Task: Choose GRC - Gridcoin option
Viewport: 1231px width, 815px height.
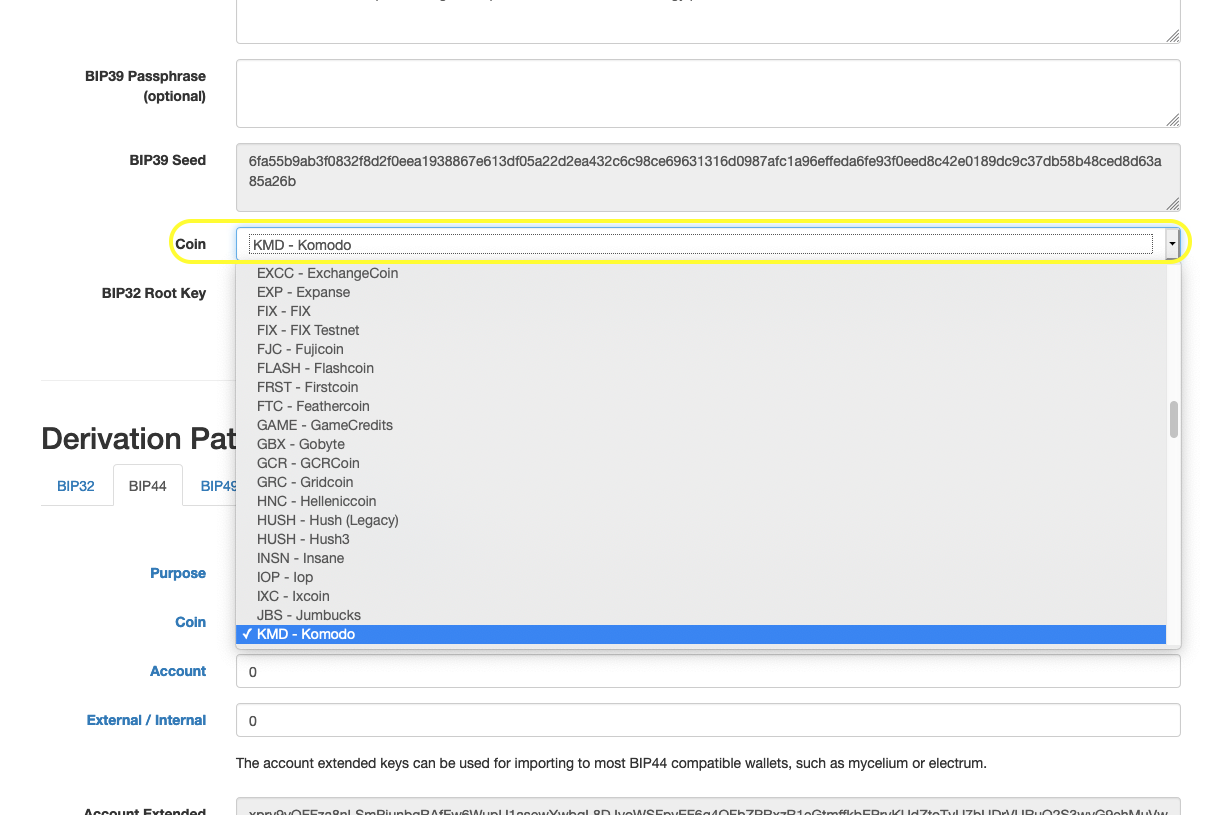Action: coord(701,482)
